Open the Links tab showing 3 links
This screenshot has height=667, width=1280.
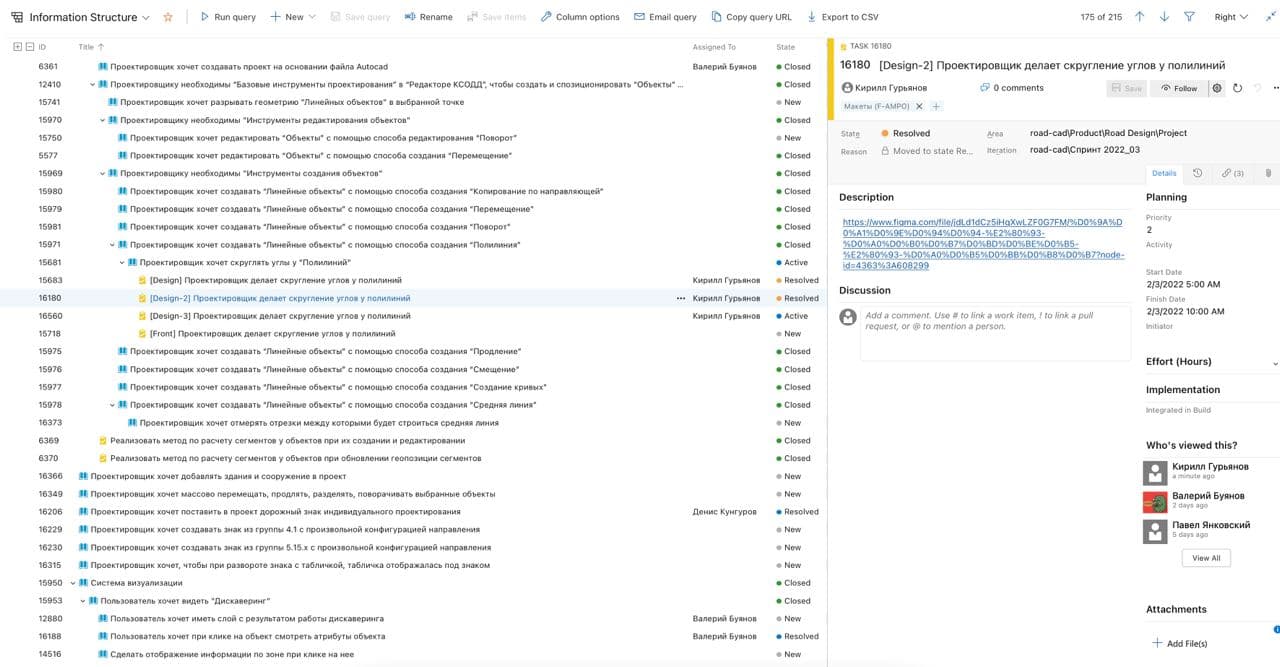click(x=1231, y=172)
